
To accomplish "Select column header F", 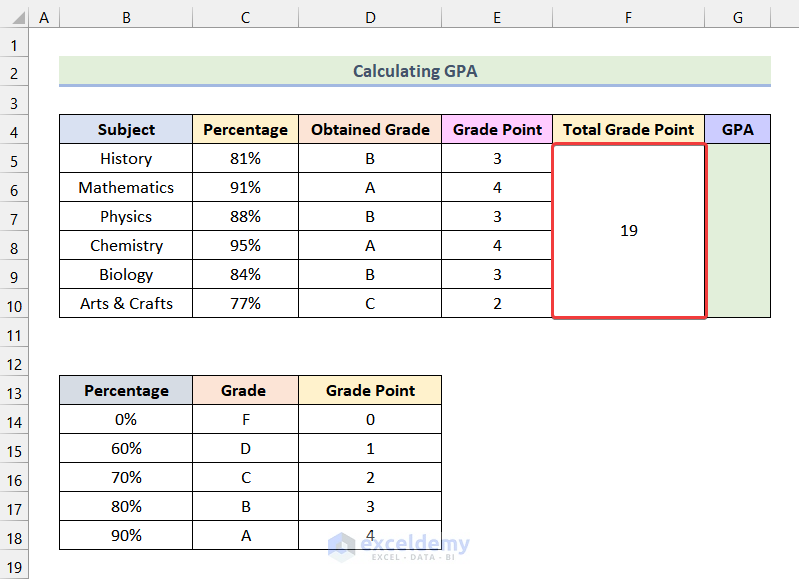I will (628, 18).
